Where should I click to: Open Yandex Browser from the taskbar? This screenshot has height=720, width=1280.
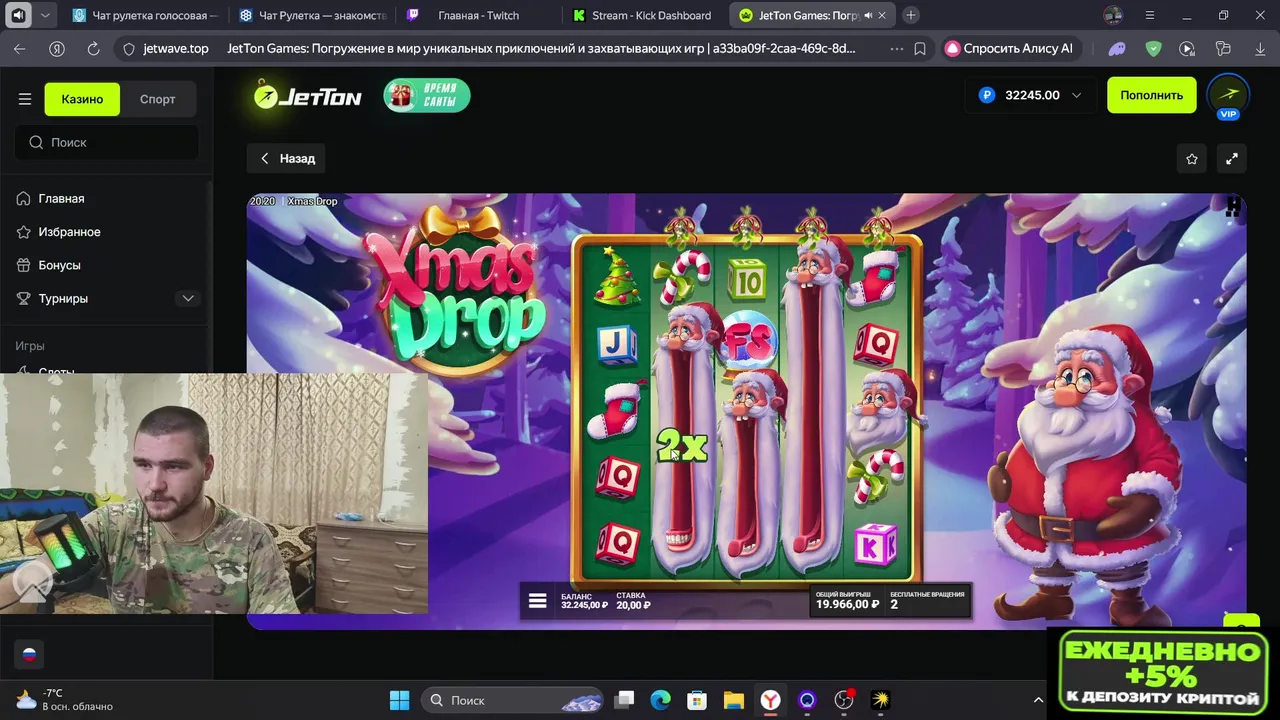770,700
